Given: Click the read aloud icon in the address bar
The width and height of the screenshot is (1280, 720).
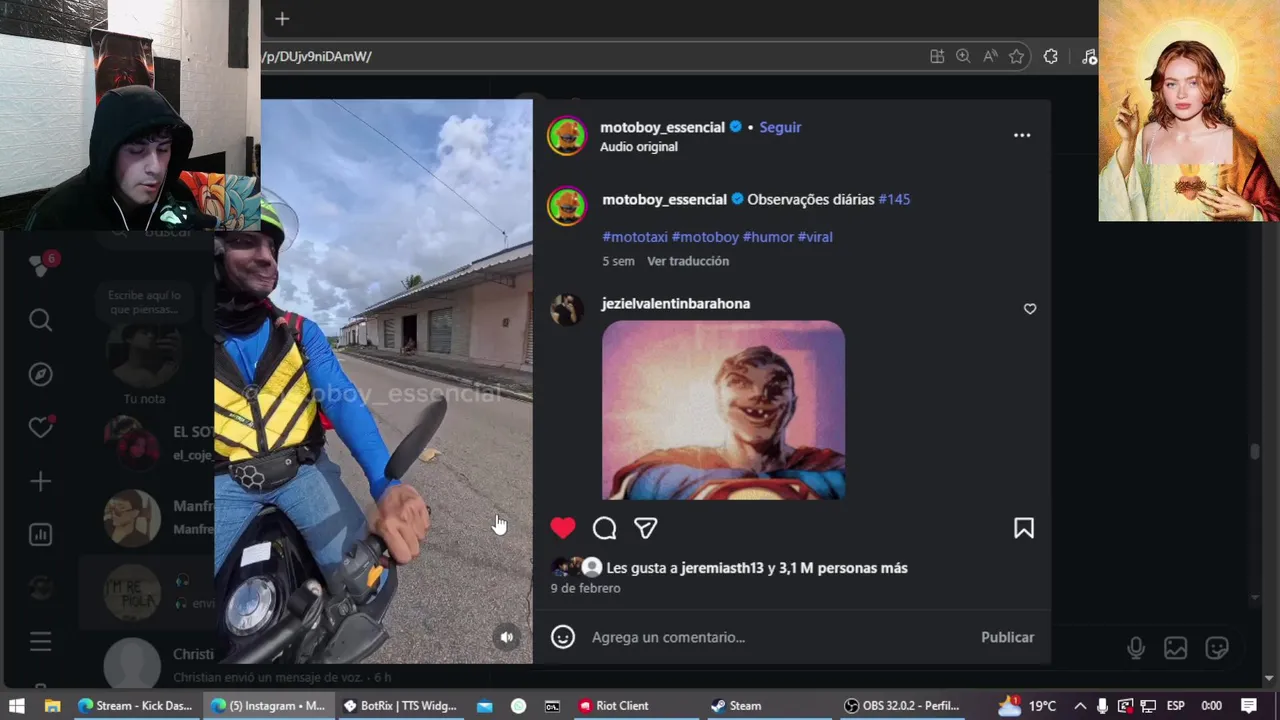Looking at the screenshot, I should point(990,57).
